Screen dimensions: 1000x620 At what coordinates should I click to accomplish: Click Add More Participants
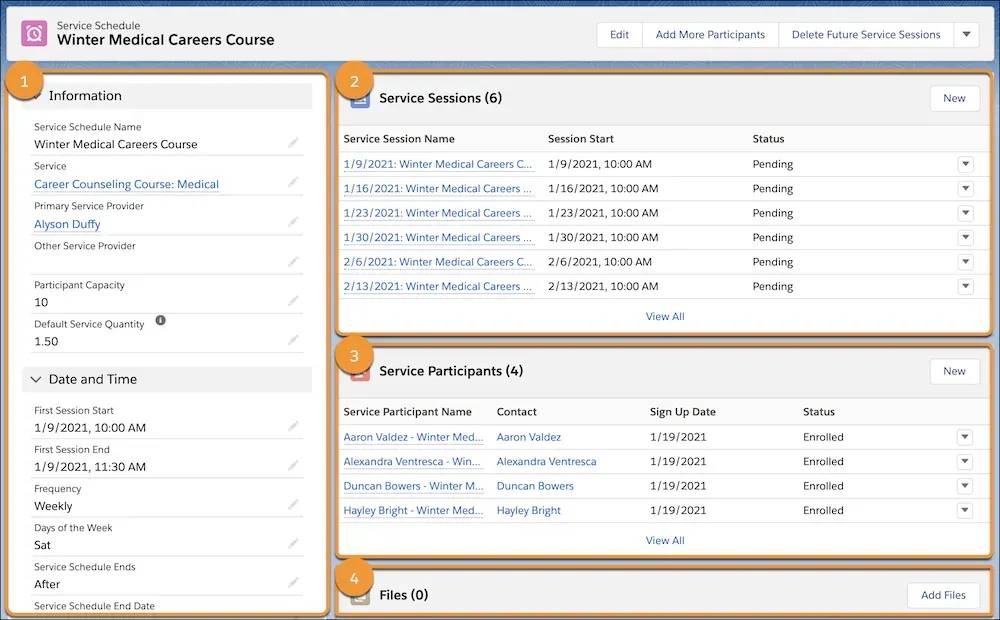tap(710, 33)
